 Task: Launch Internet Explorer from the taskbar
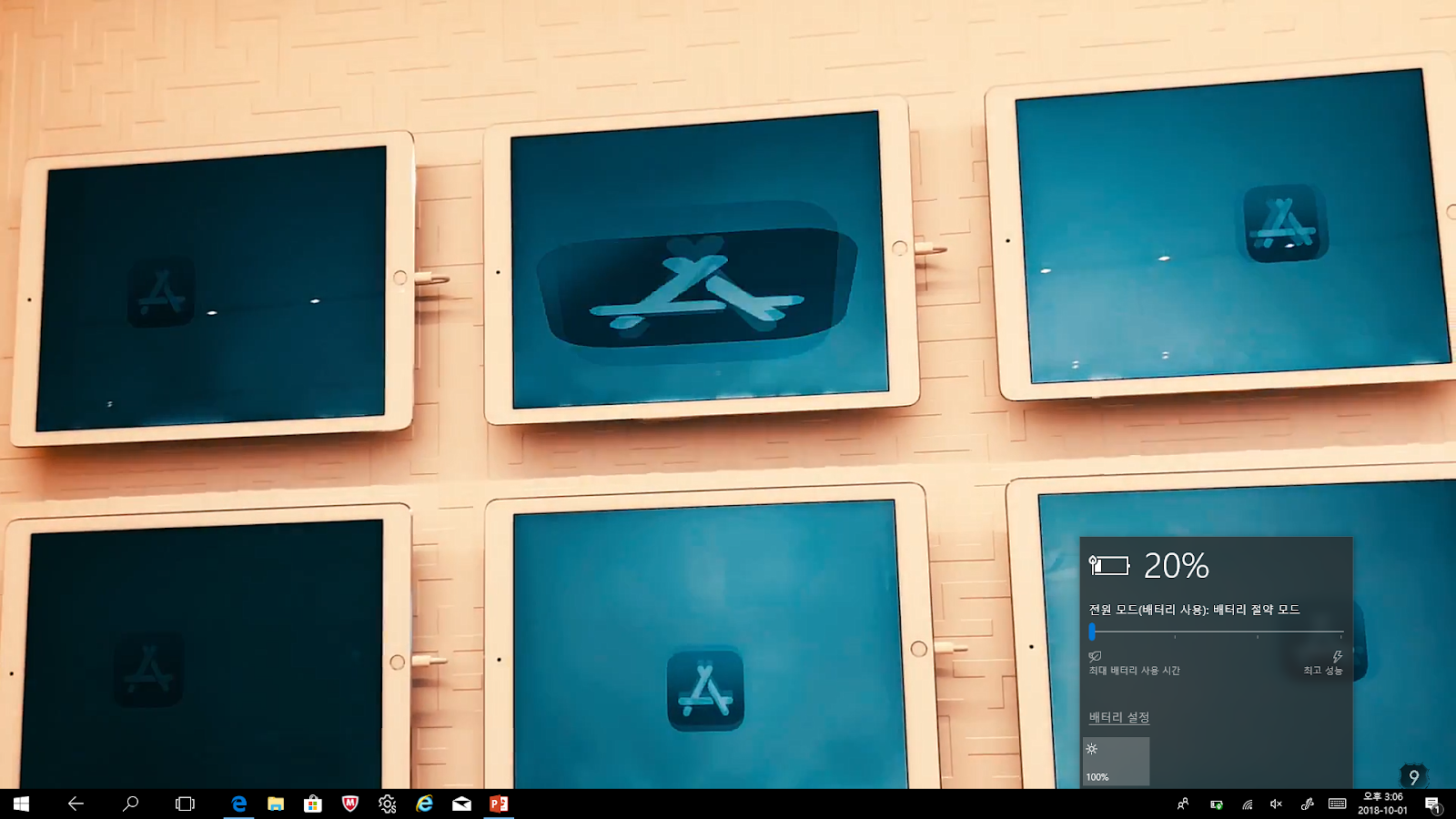(425, 804)
